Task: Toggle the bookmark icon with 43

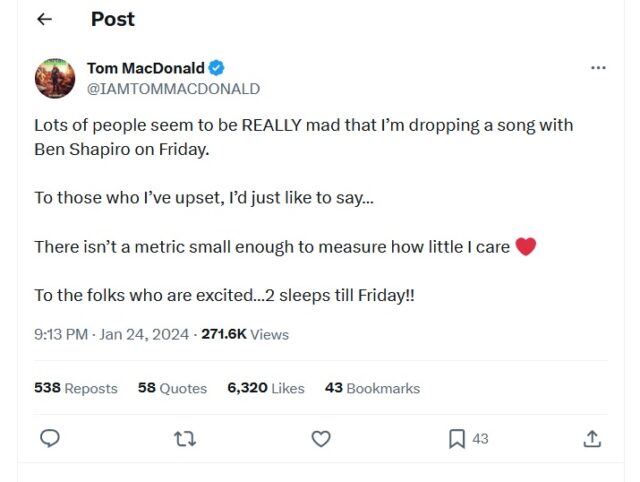Action: pyautogui.click(x=457, y=438)
